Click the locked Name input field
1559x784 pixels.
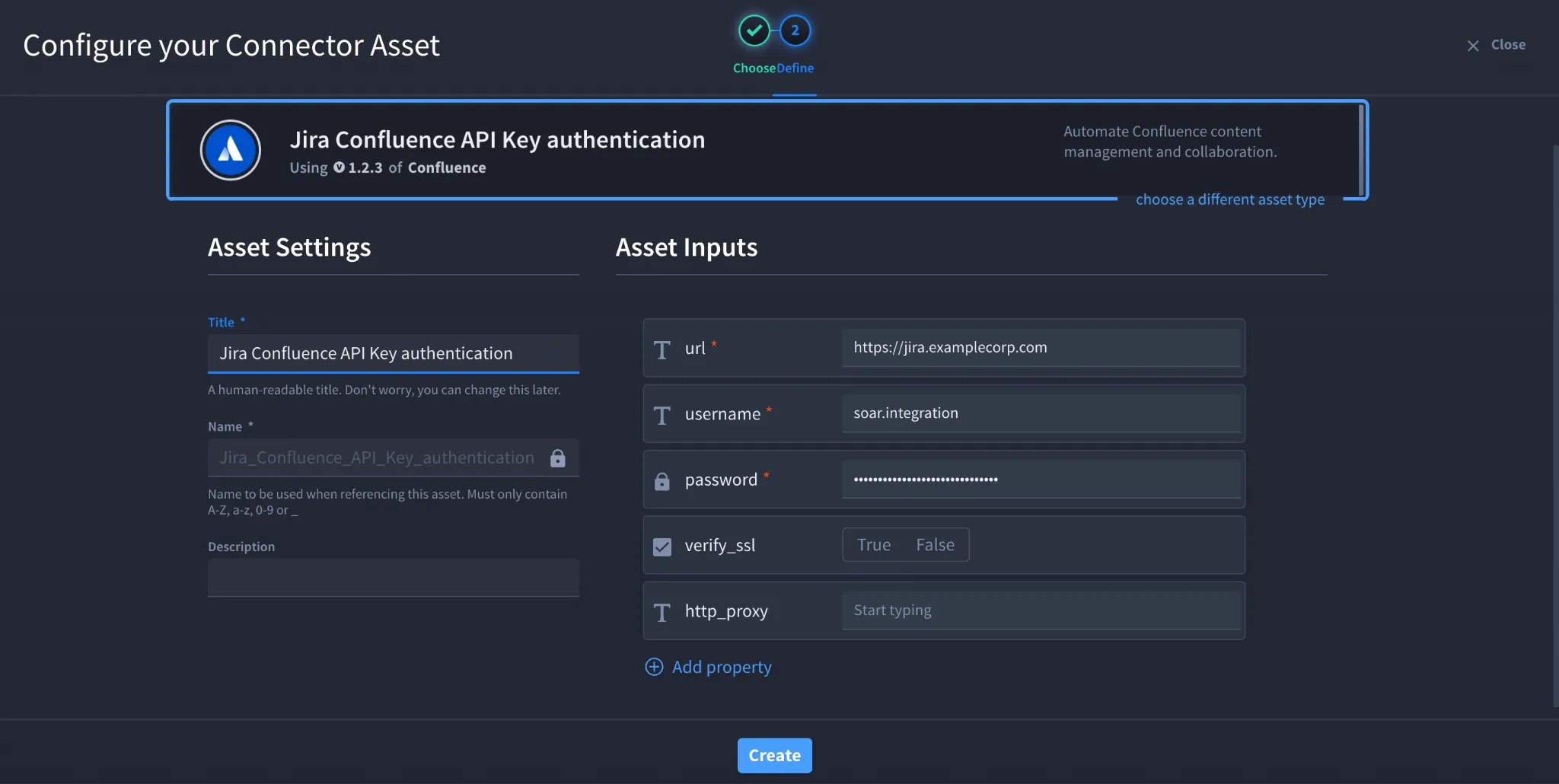[x=394, y=457]
